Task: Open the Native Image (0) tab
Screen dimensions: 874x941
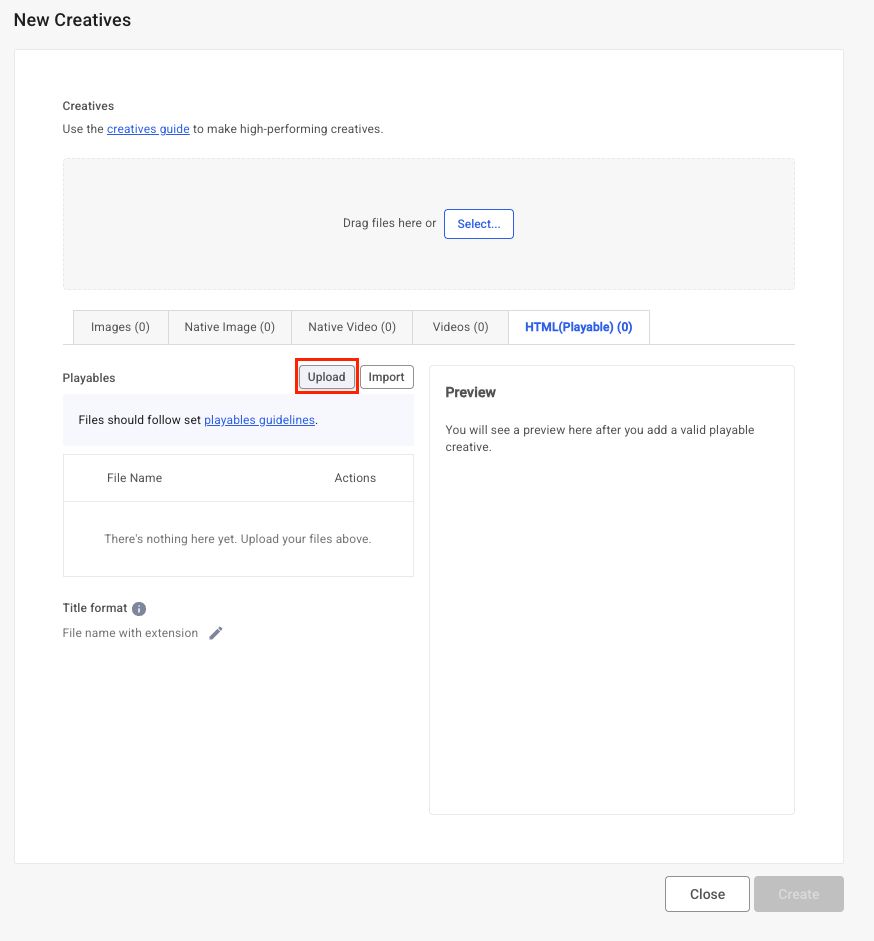Action: (229, 327)
